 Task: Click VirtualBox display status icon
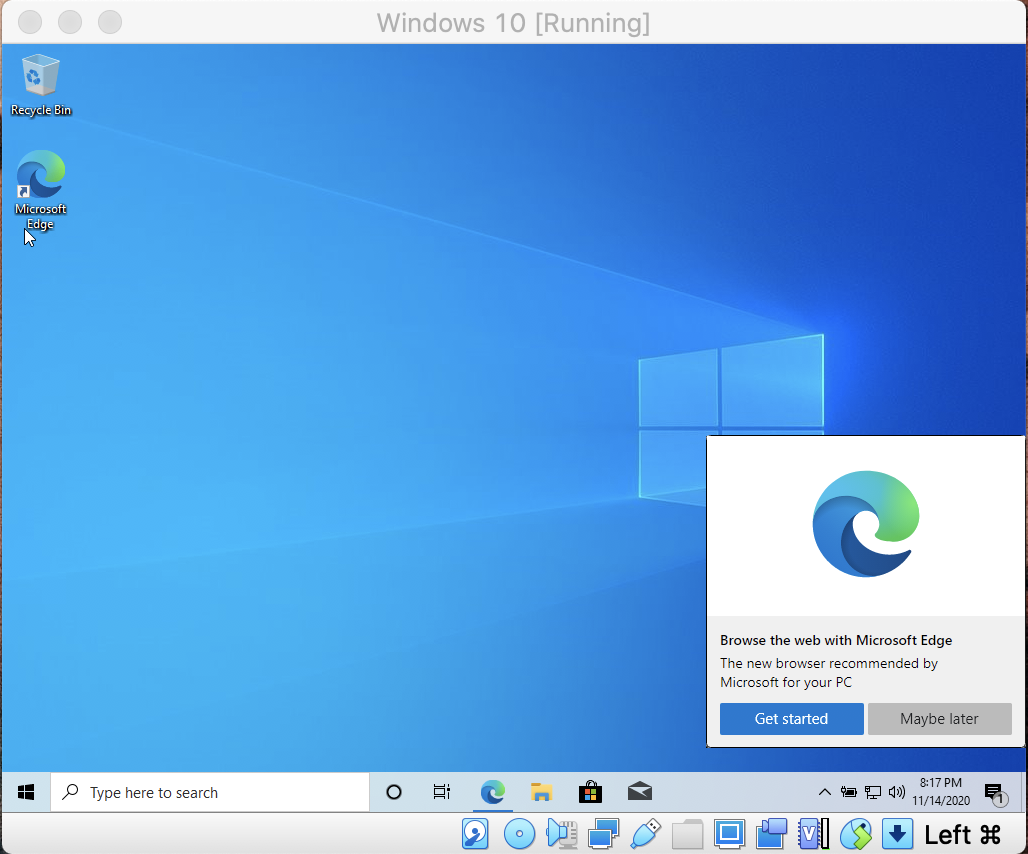[x=729, y=834]
